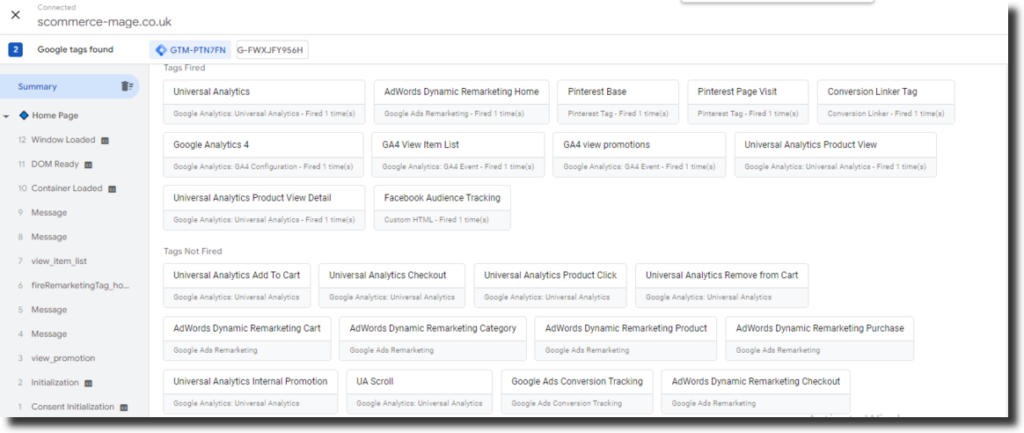Open Universal Analytics Add To Cart card
This screenshot has width=1024, height=433.
[x=236, y=285]
